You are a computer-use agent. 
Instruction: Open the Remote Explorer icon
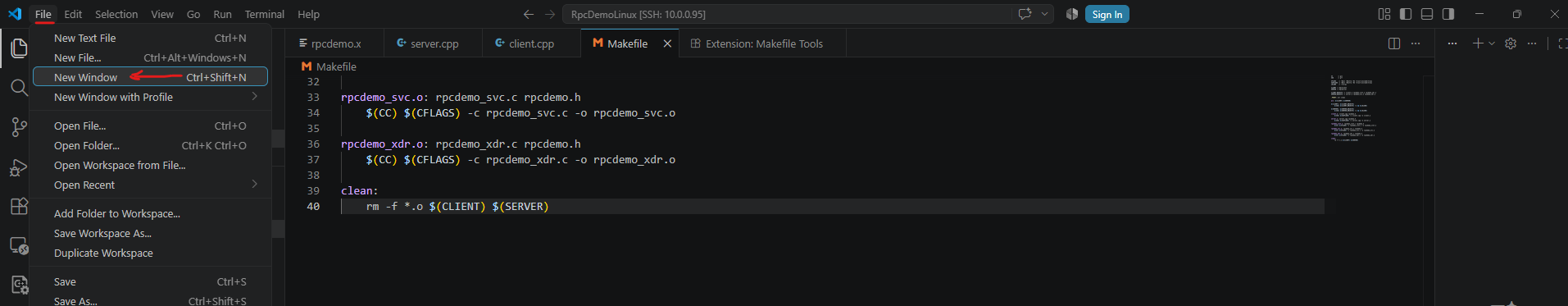(19, 245)
